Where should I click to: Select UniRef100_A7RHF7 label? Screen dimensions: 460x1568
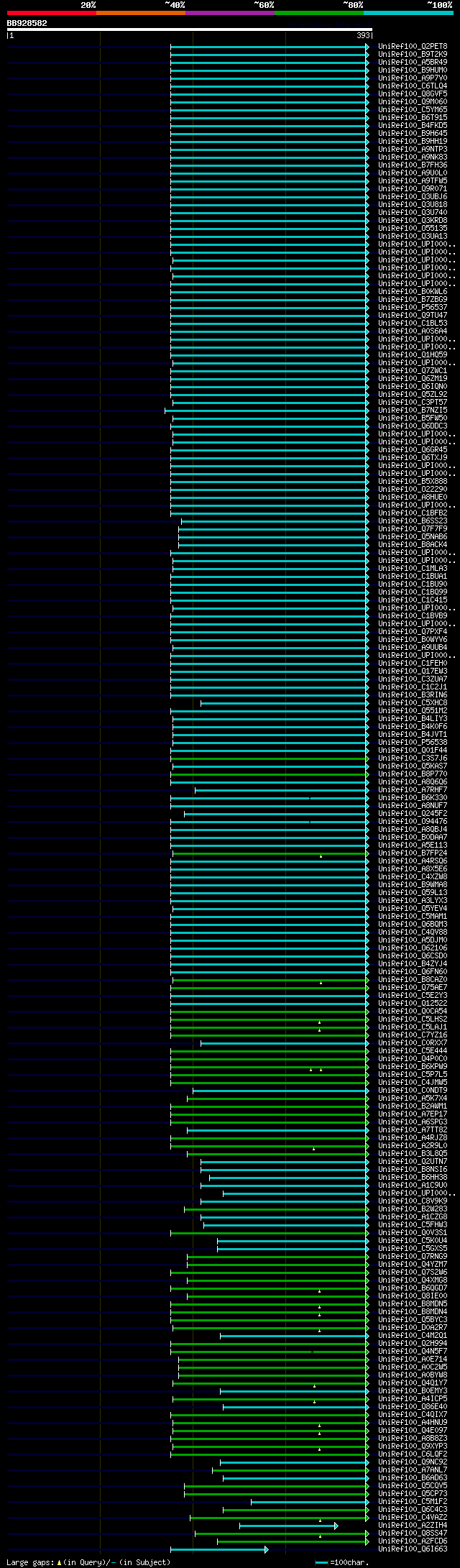pyautogui.click(x=413, y=790)
